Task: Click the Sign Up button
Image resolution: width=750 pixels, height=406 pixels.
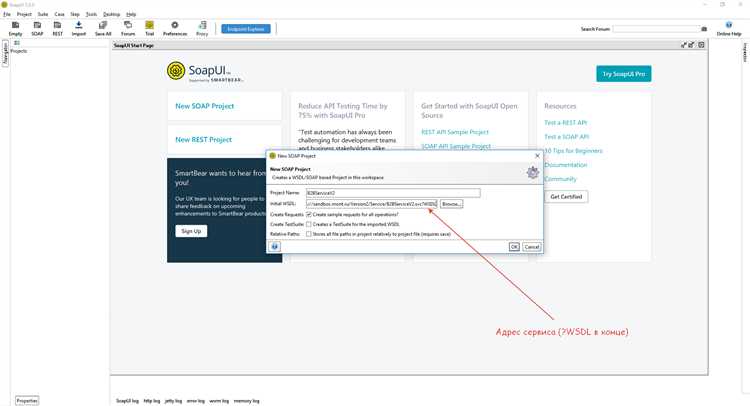Action: pyautogui.click(x=191, y=231)
